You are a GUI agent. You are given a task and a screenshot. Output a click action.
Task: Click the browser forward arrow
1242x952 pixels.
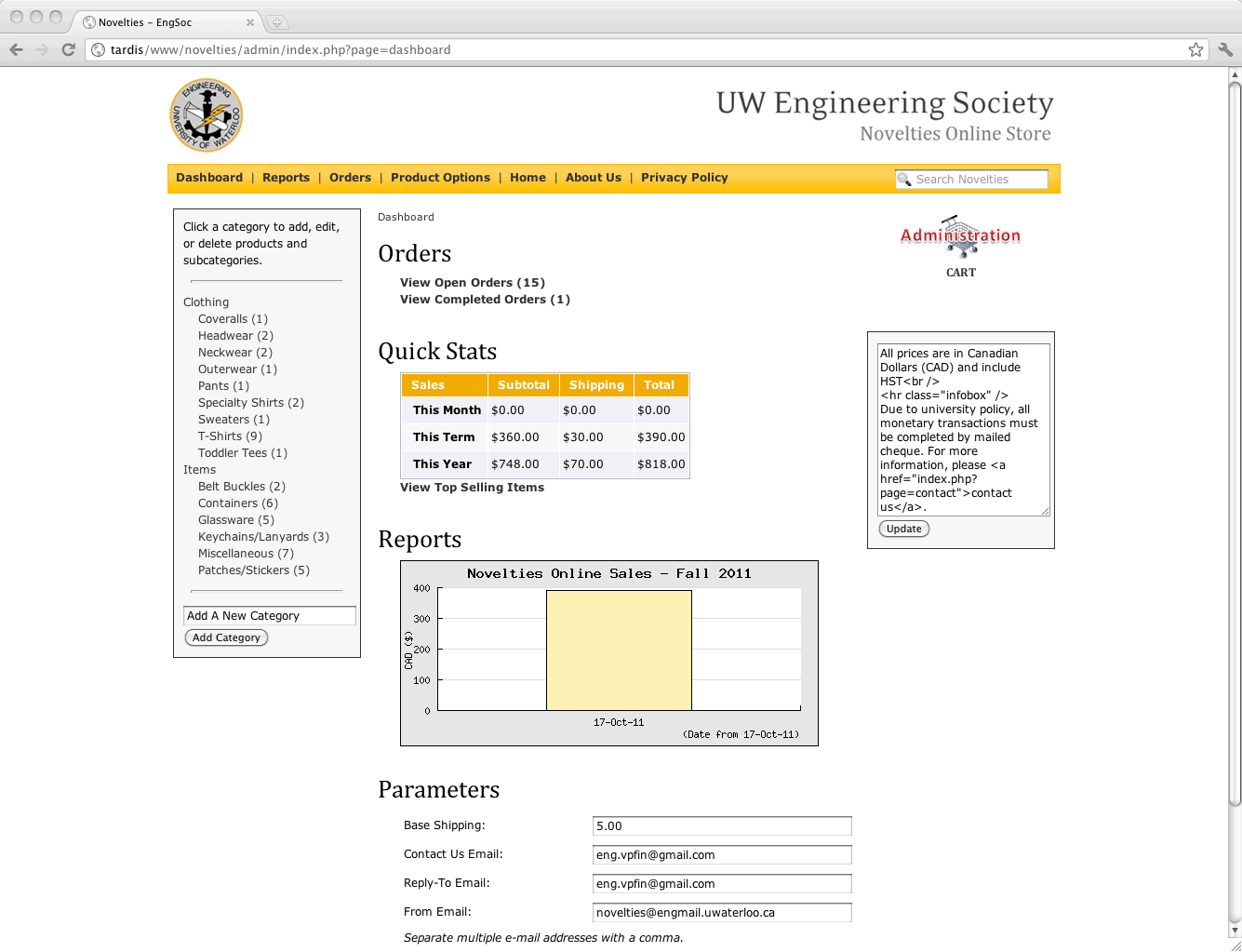click(42, 49)
